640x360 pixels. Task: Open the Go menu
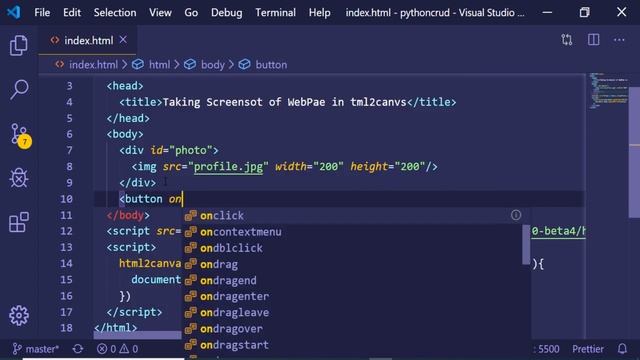(191, 13)
